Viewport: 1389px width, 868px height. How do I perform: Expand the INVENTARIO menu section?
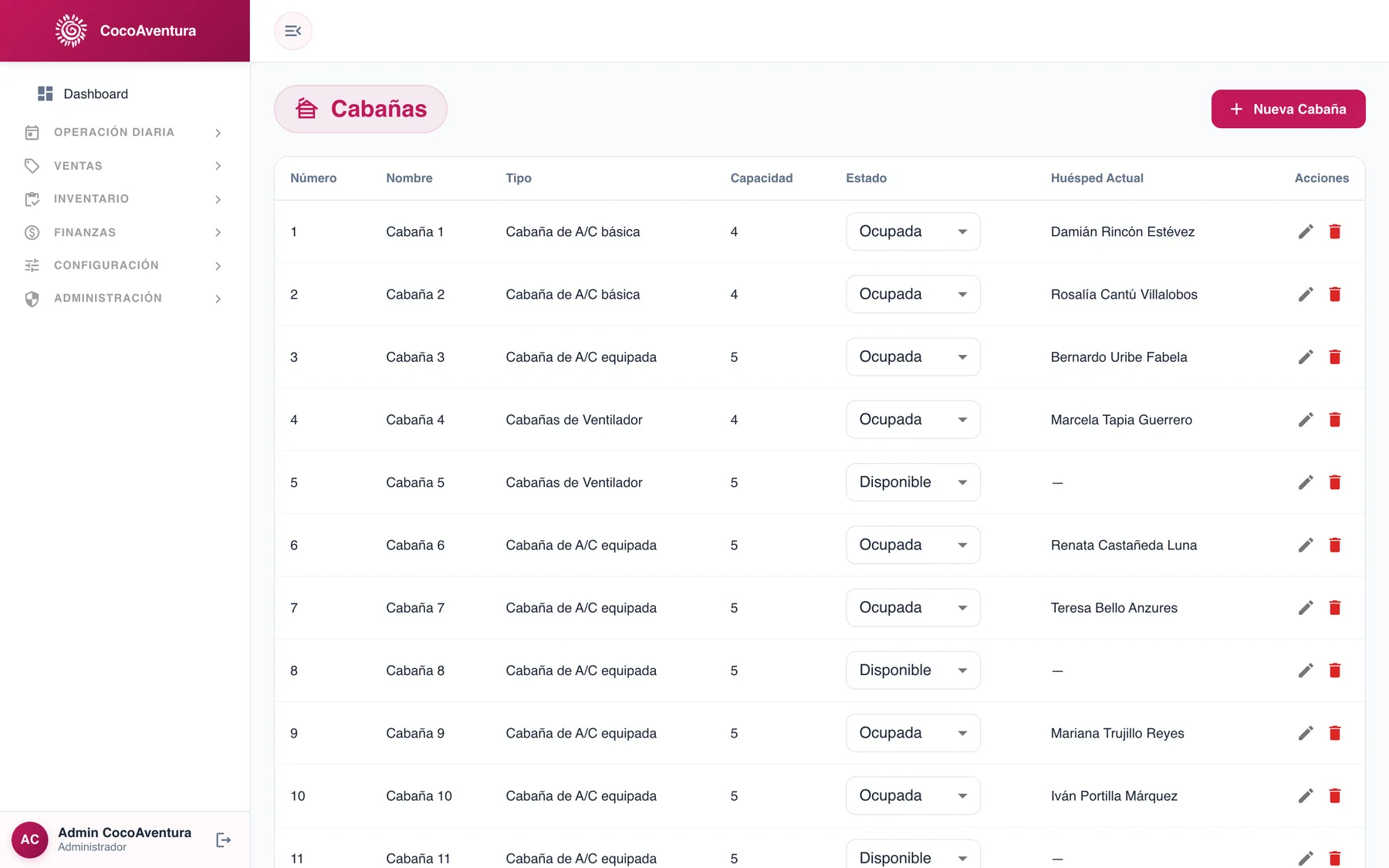[x=125, y=199]
